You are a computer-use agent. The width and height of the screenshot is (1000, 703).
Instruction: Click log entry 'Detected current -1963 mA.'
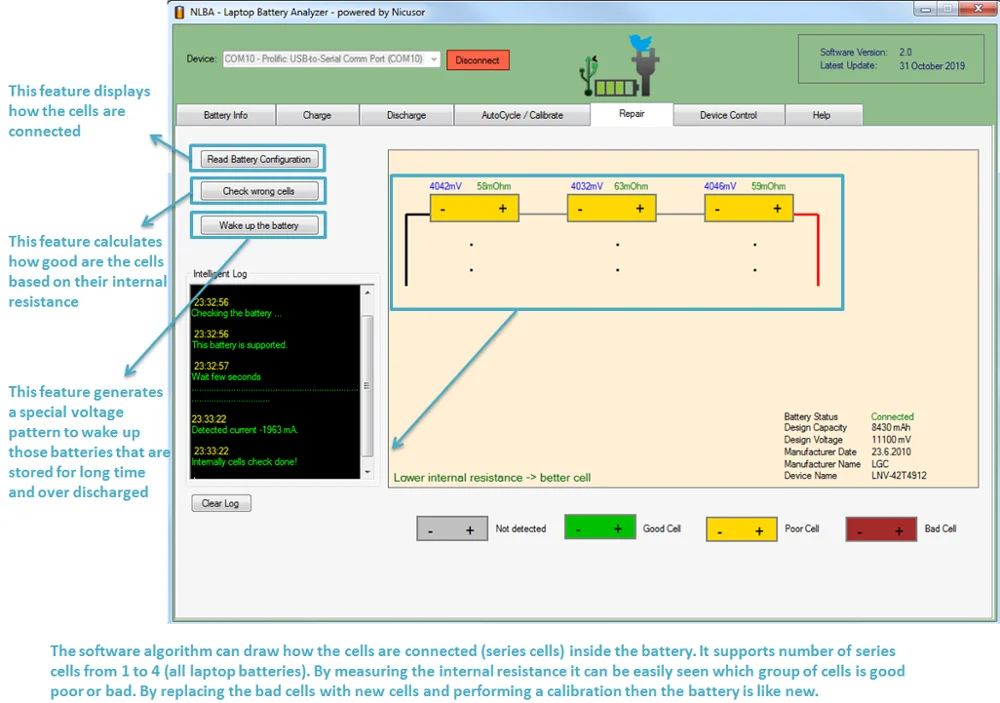(245, 430)
